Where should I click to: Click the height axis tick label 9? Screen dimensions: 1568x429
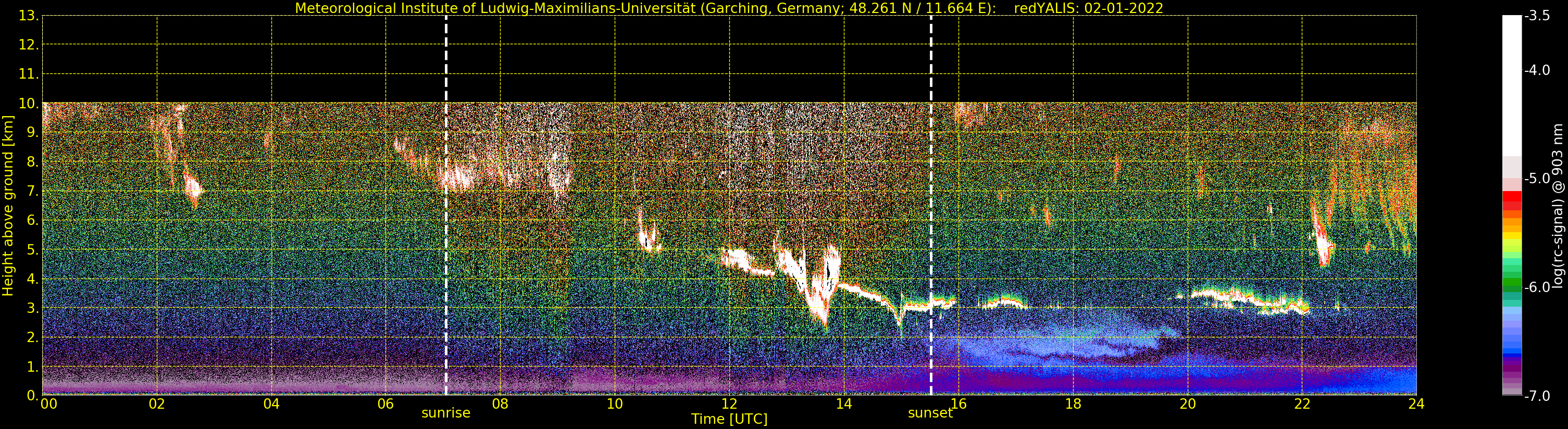pos(32,133)
